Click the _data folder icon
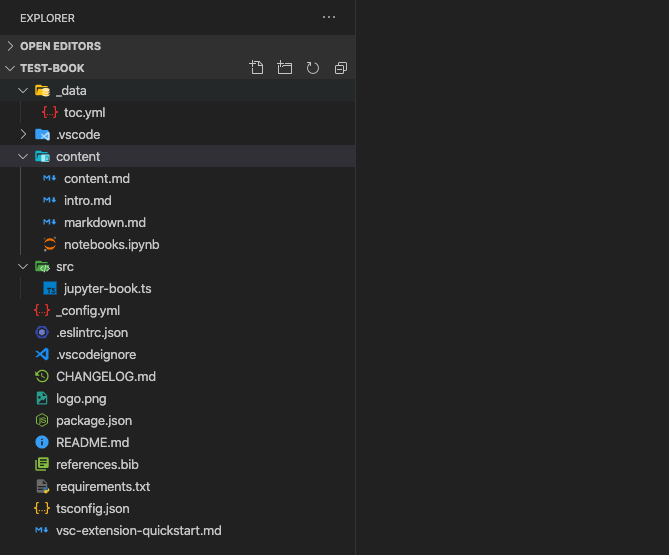669x555 pixels. [x=42, y=90]
